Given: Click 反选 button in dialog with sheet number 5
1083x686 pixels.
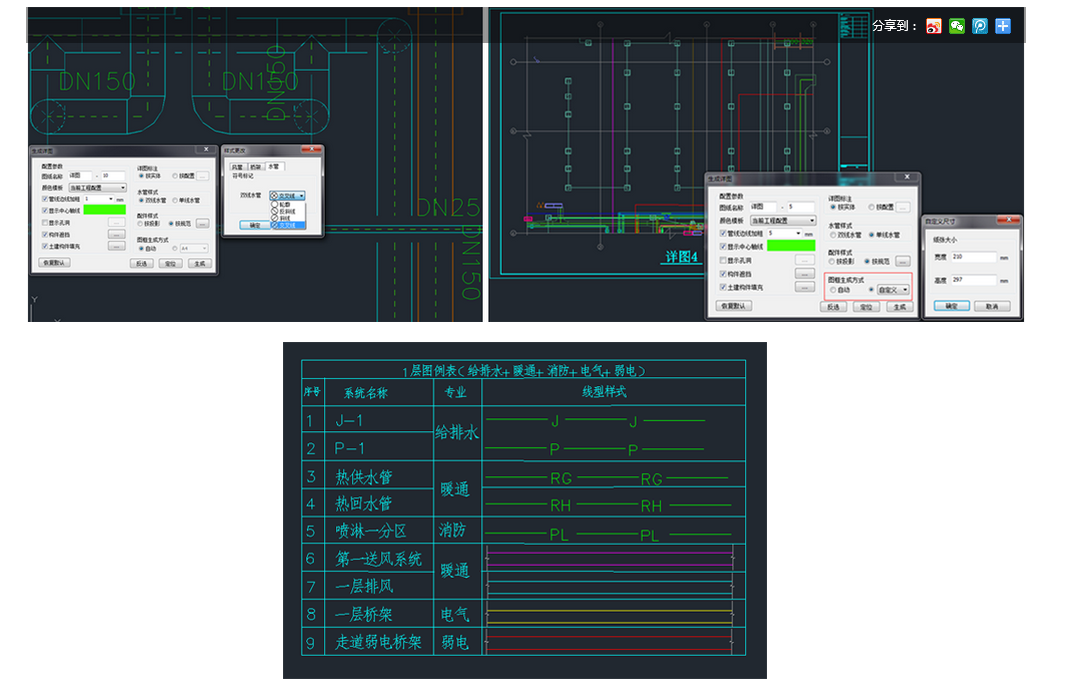Looking at the screenshot, I should [x=833, y=307].
